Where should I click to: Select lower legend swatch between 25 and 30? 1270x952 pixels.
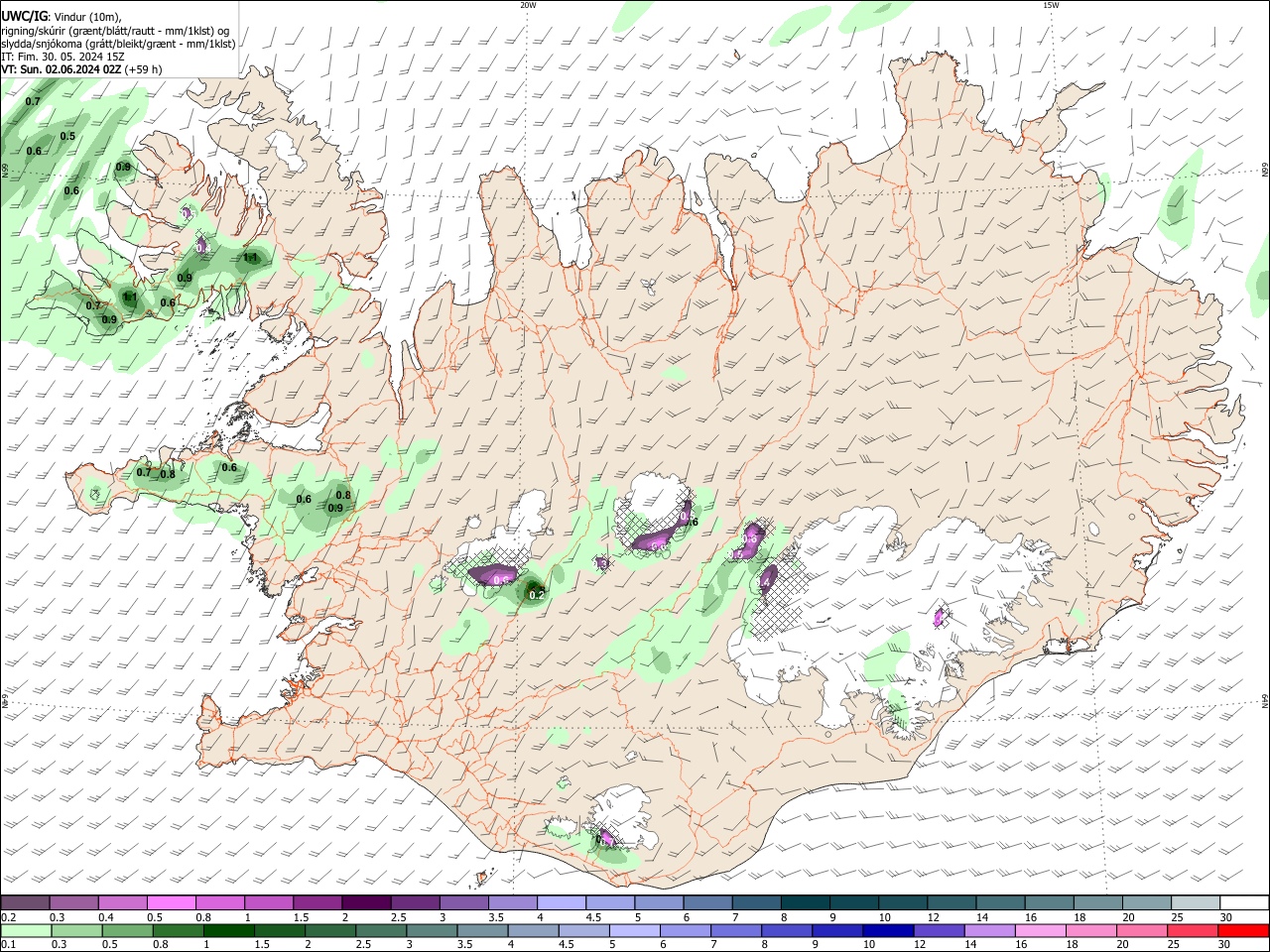coord(1192,930)
